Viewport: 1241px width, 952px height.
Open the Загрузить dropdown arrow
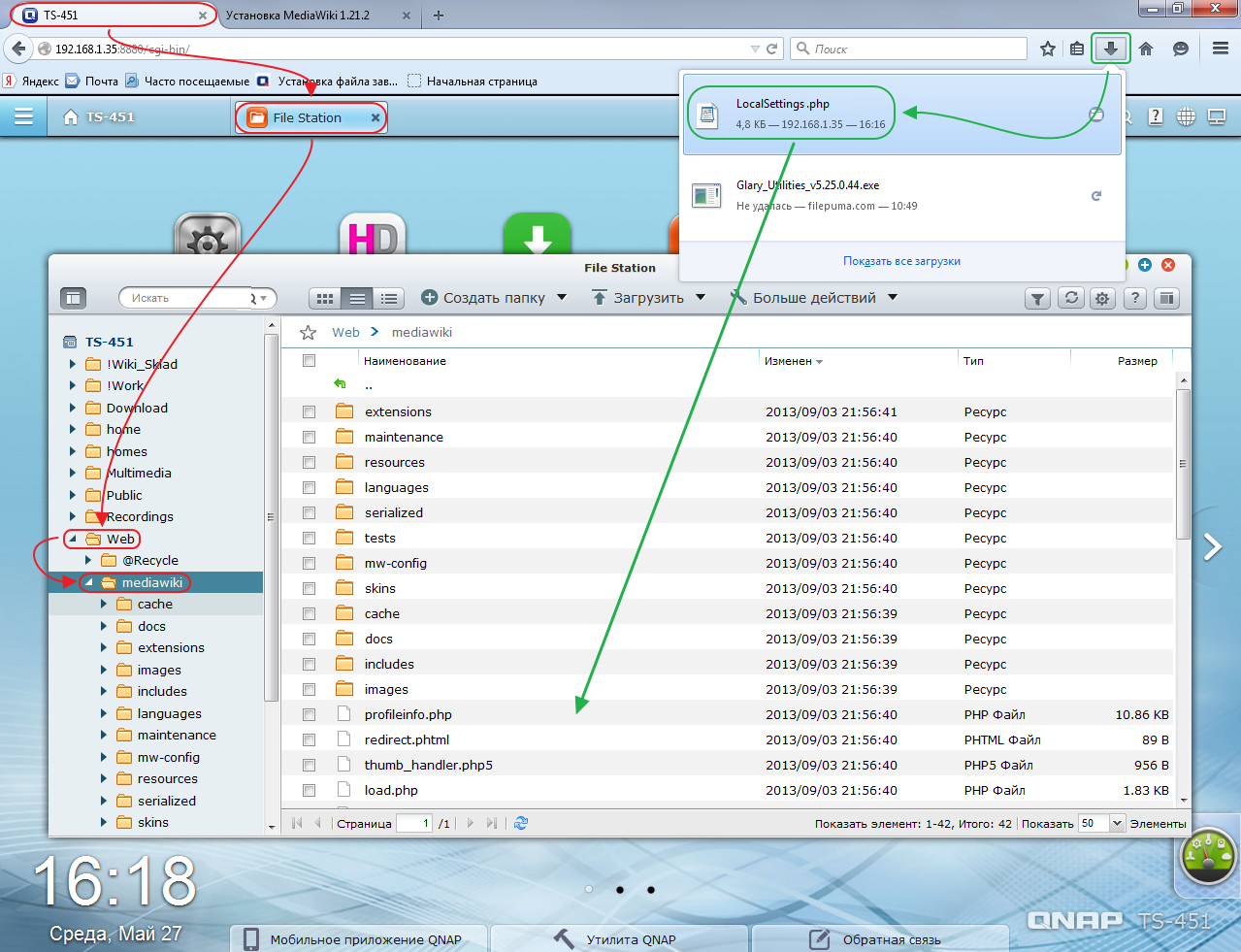[x=701, y=298]
